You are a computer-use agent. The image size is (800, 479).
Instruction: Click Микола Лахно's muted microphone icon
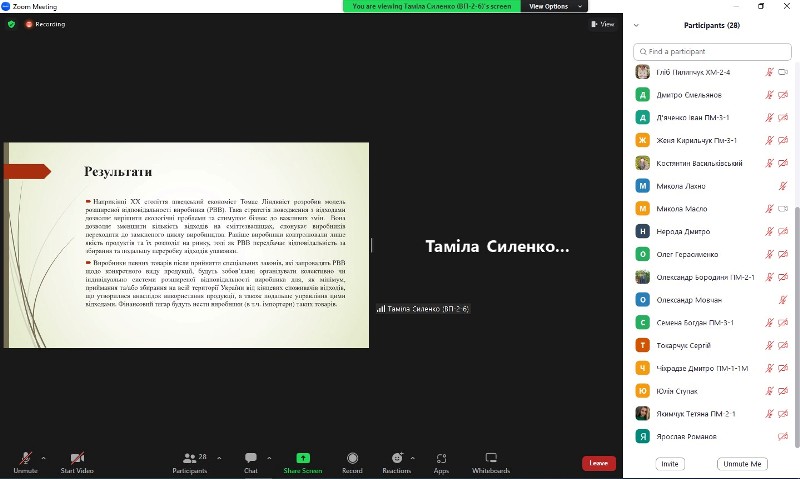(x=783, y=186)
